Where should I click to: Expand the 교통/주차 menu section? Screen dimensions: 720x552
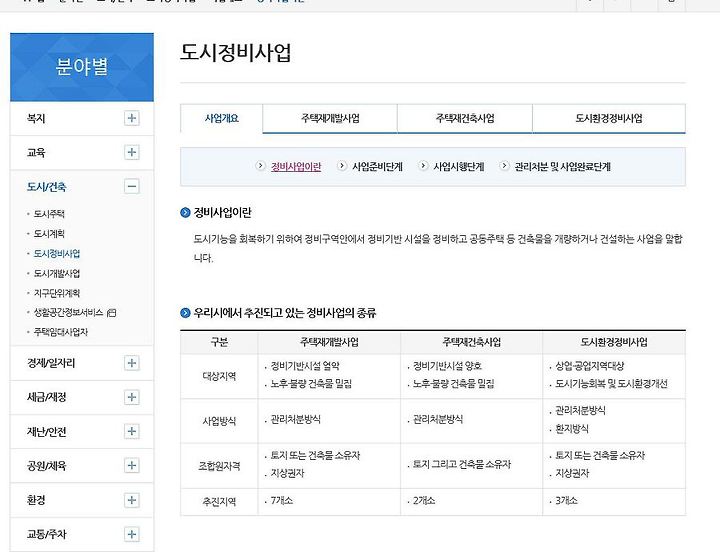(x=131, y=534)
